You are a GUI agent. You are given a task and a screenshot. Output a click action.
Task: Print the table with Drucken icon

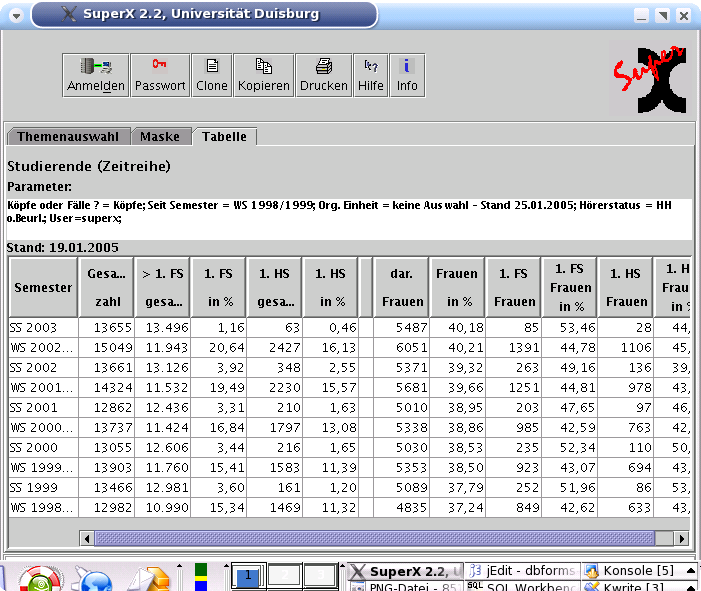(324, 75)
